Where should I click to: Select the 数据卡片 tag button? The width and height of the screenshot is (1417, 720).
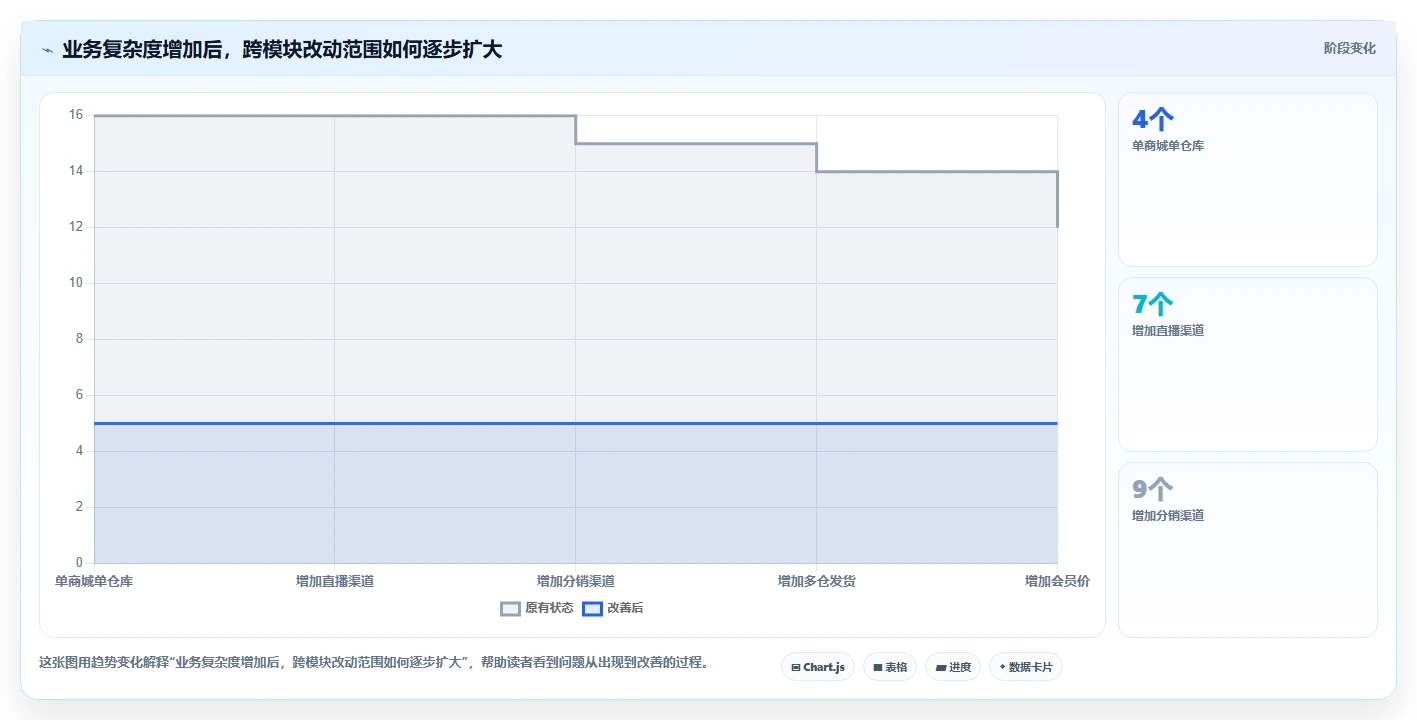[x=1025, y=667]
